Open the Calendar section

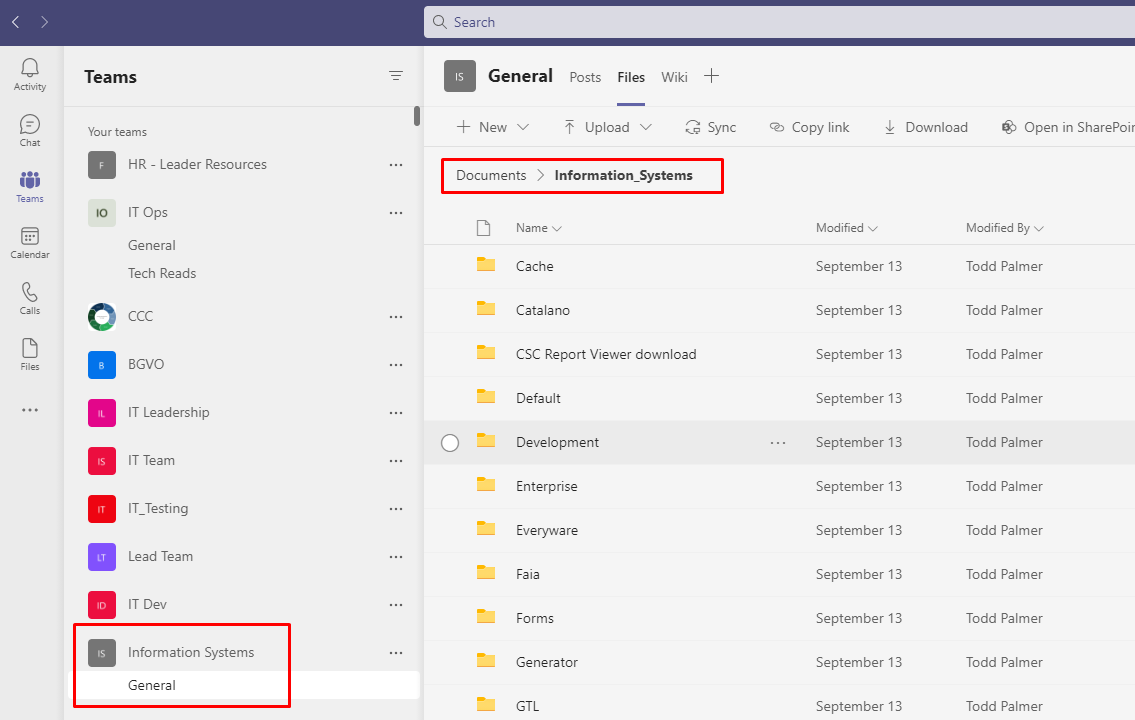(x=29, y=242)
